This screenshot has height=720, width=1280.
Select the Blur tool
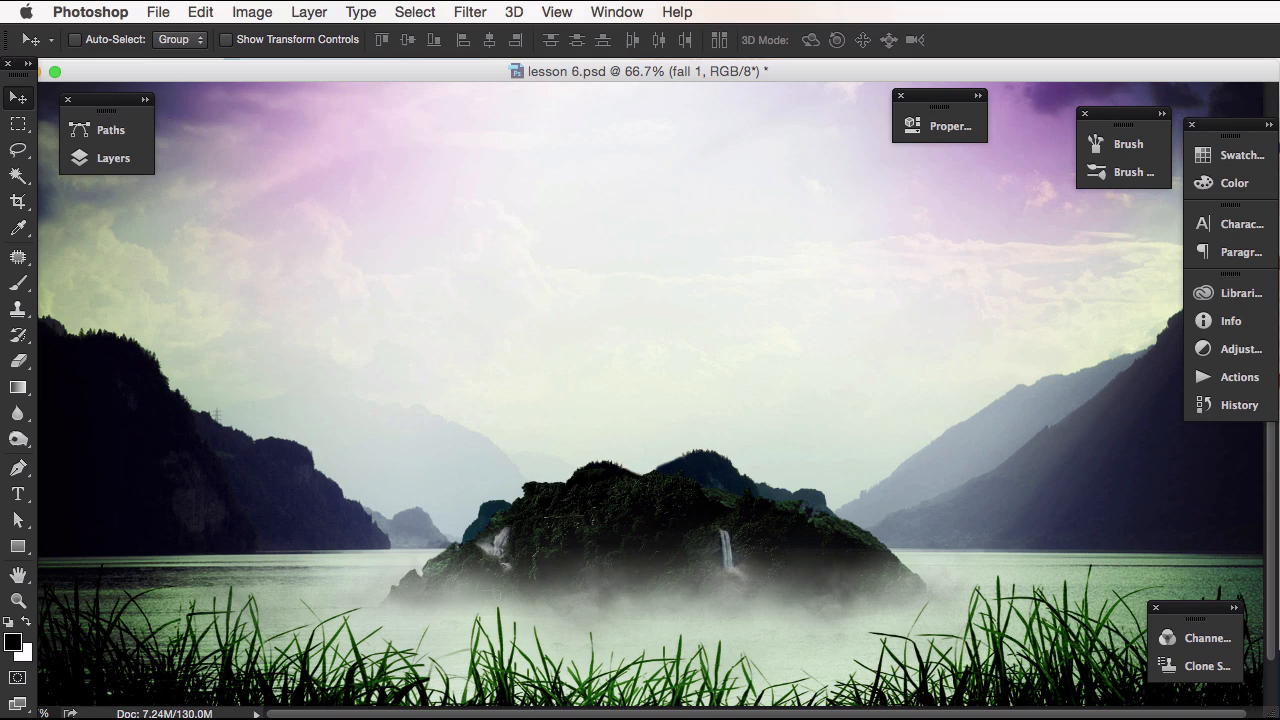(18, 413)
